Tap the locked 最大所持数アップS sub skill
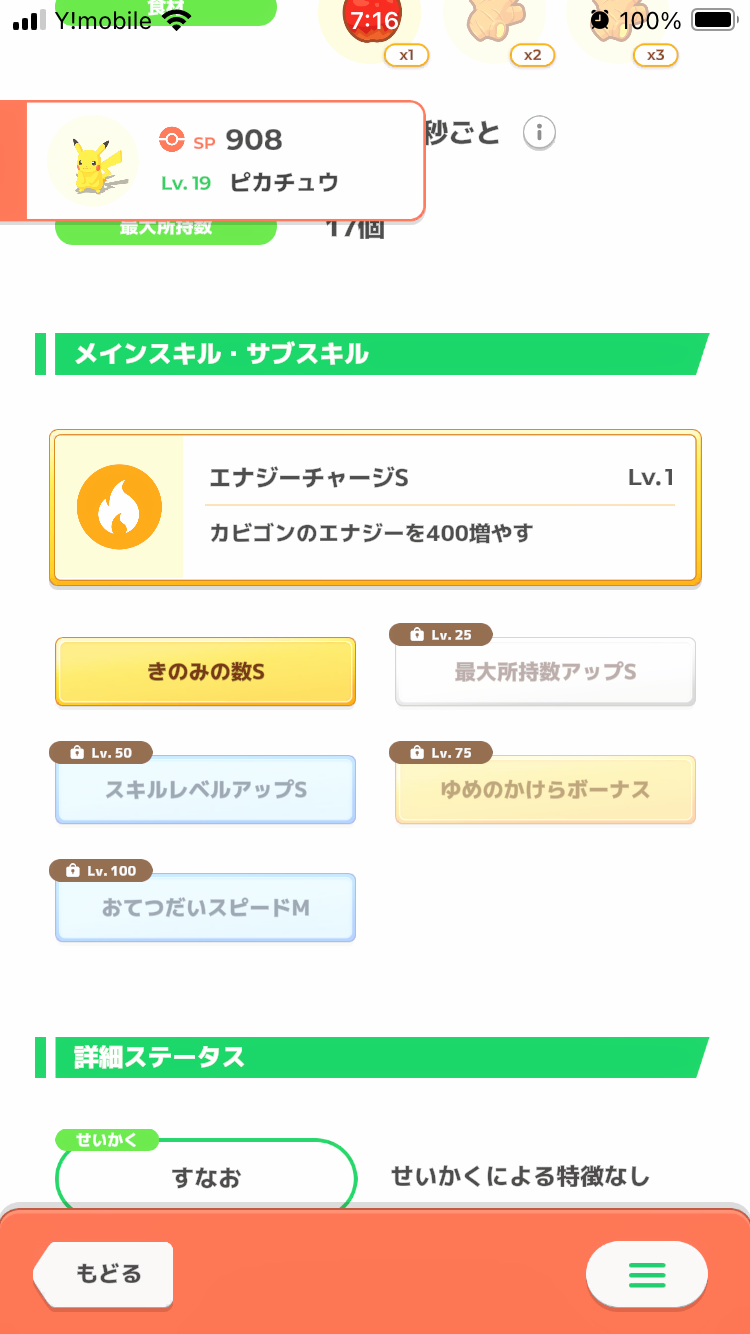This screenshot has width=750, height=1334. 545,672
